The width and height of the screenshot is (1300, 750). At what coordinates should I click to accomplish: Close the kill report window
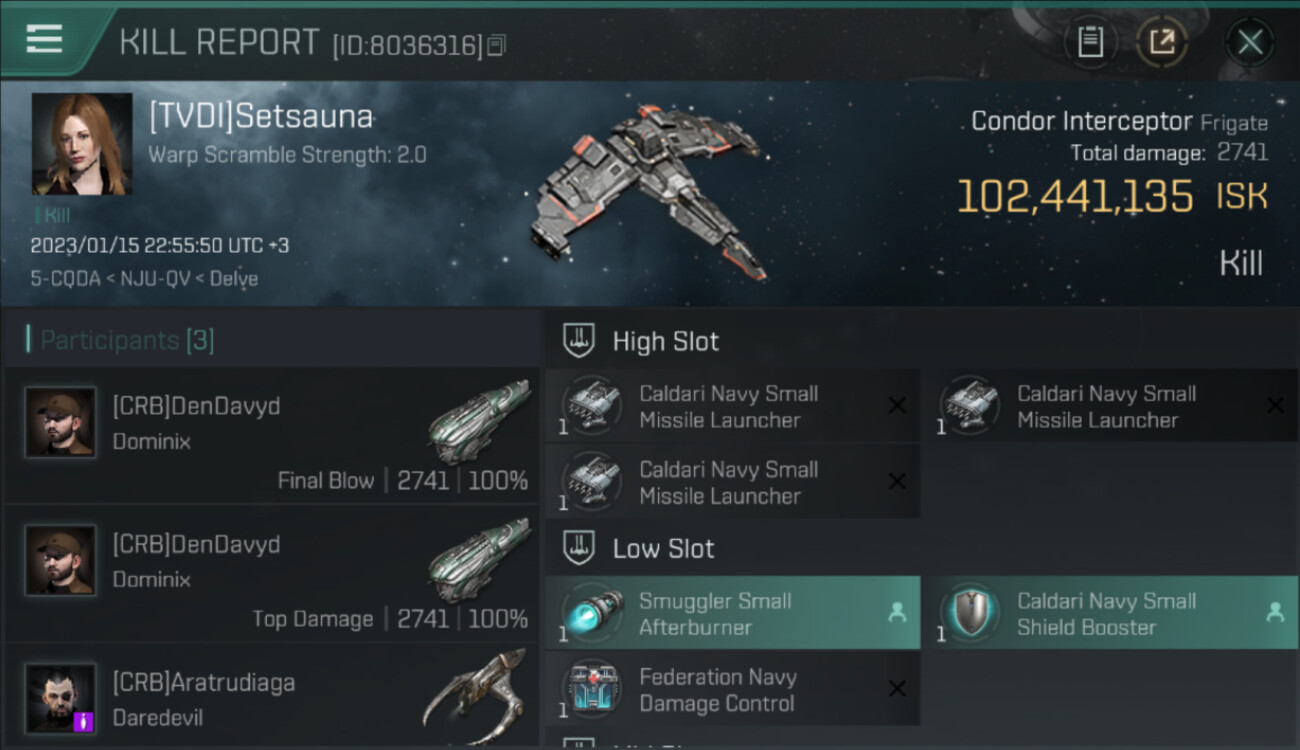click(x=1250, y=42)
